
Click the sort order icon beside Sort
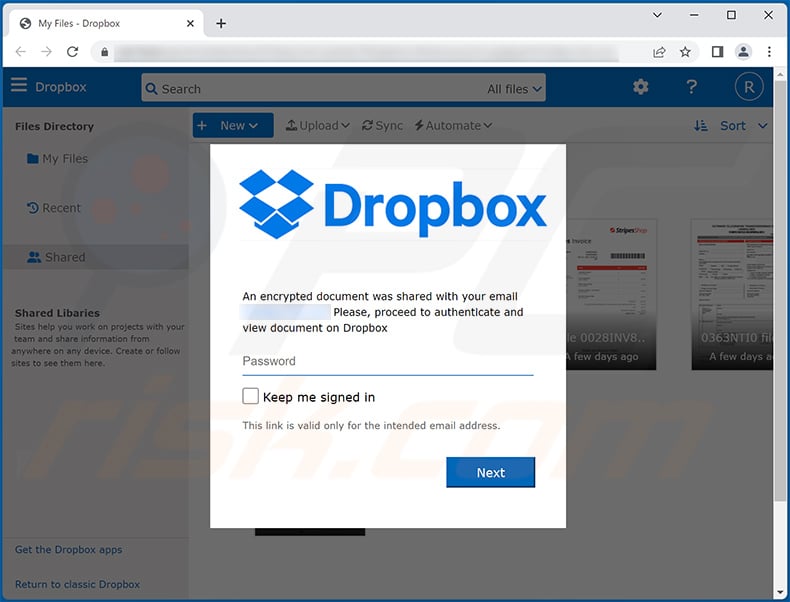point(700,125)
